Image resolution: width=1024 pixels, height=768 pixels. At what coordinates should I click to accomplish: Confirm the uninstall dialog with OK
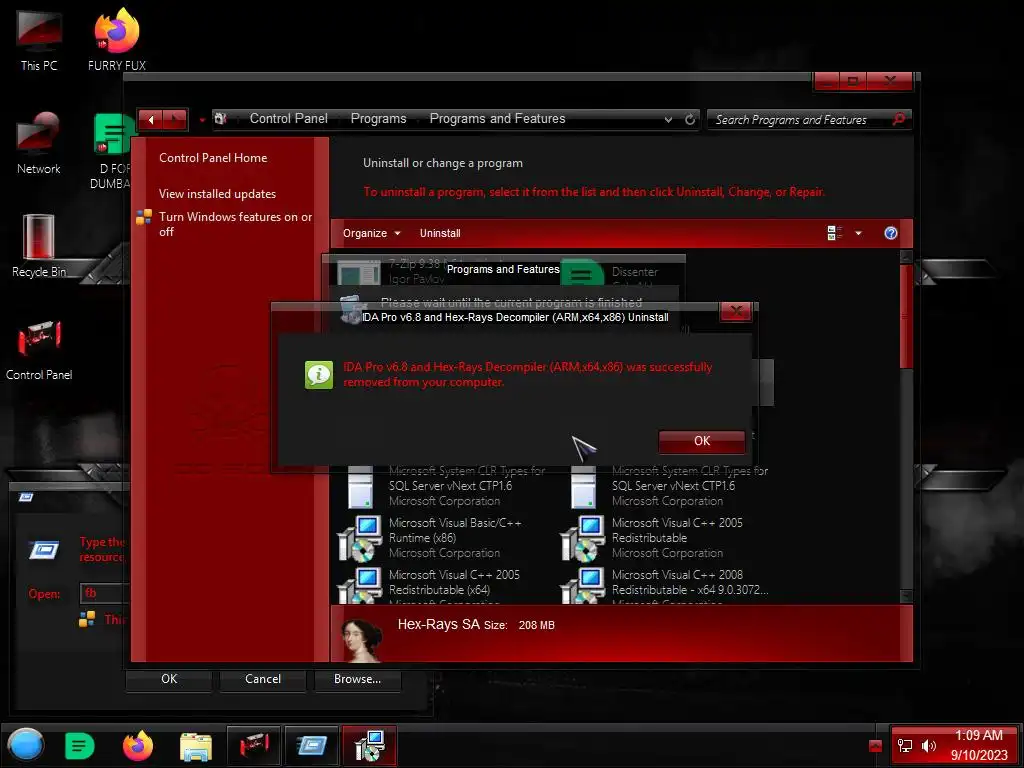tap(701, 441)
